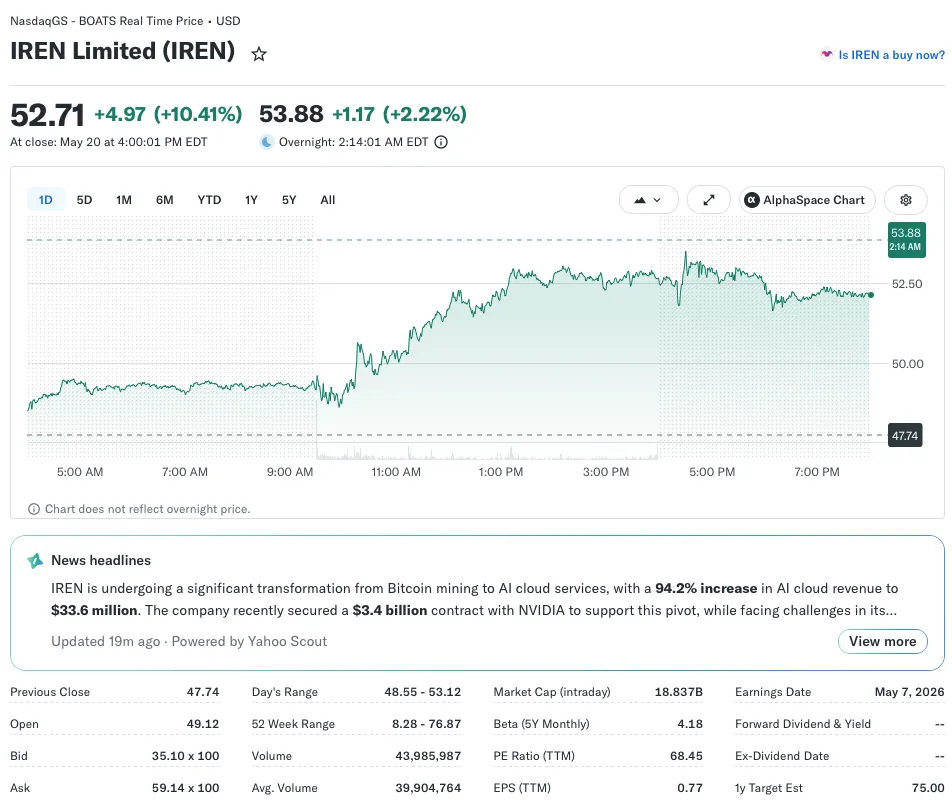Click the +1.17 (+2.22%) overnight change
The width and height of the screenshot is (952, 812).
[400, 114]
